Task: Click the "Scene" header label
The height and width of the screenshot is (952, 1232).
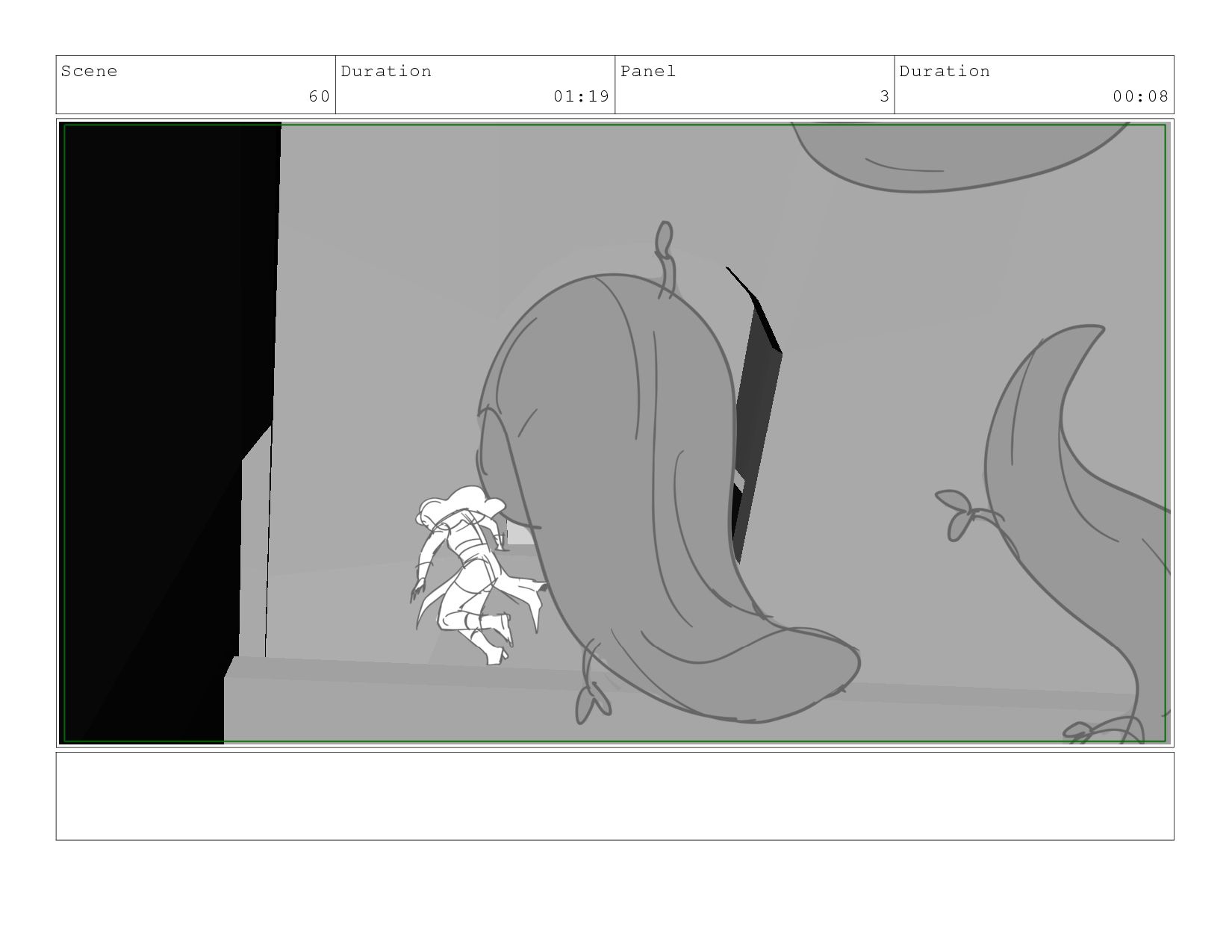Action: [x=89, y=72]
